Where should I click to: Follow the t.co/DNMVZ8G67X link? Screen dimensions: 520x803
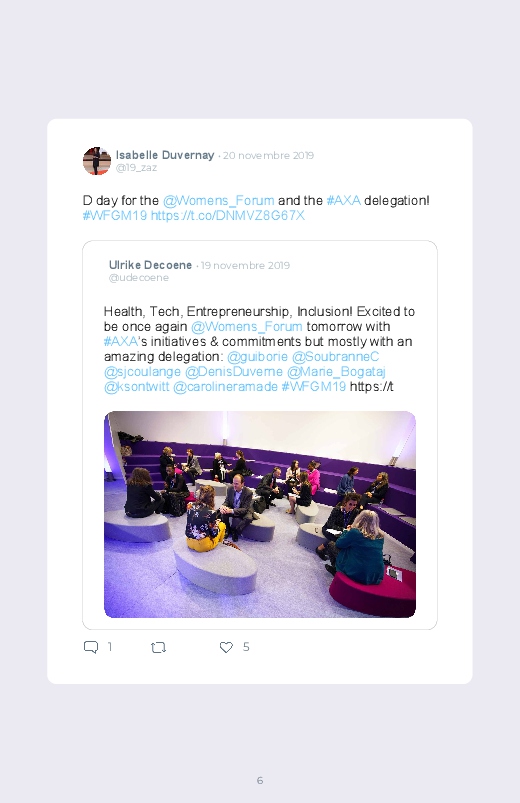tap(227, 215)
